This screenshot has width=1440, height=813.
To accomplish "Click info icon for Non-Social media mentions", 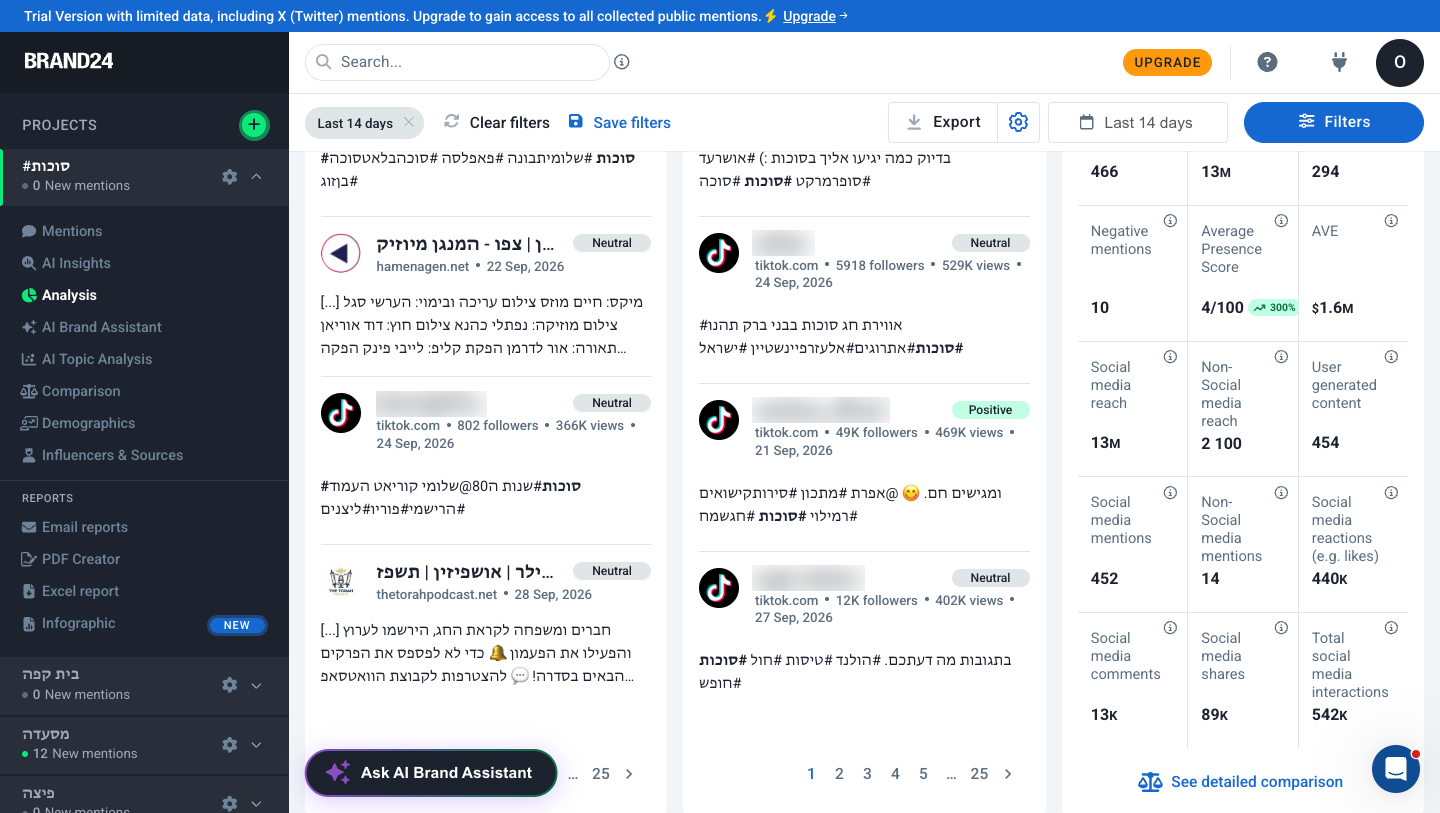I will (1281, 492).
